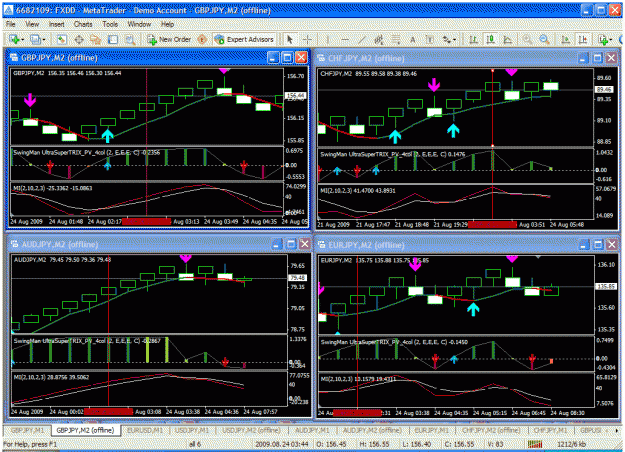Open the Insert menu
Screen dimensions: 625x452
click(57, 24)
